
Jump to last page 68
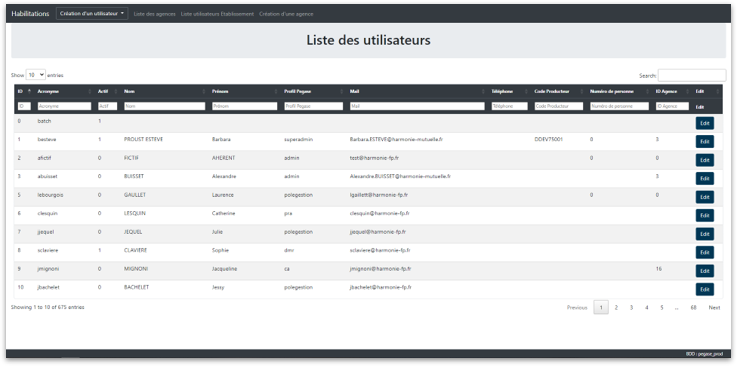(x=693, y=308)
